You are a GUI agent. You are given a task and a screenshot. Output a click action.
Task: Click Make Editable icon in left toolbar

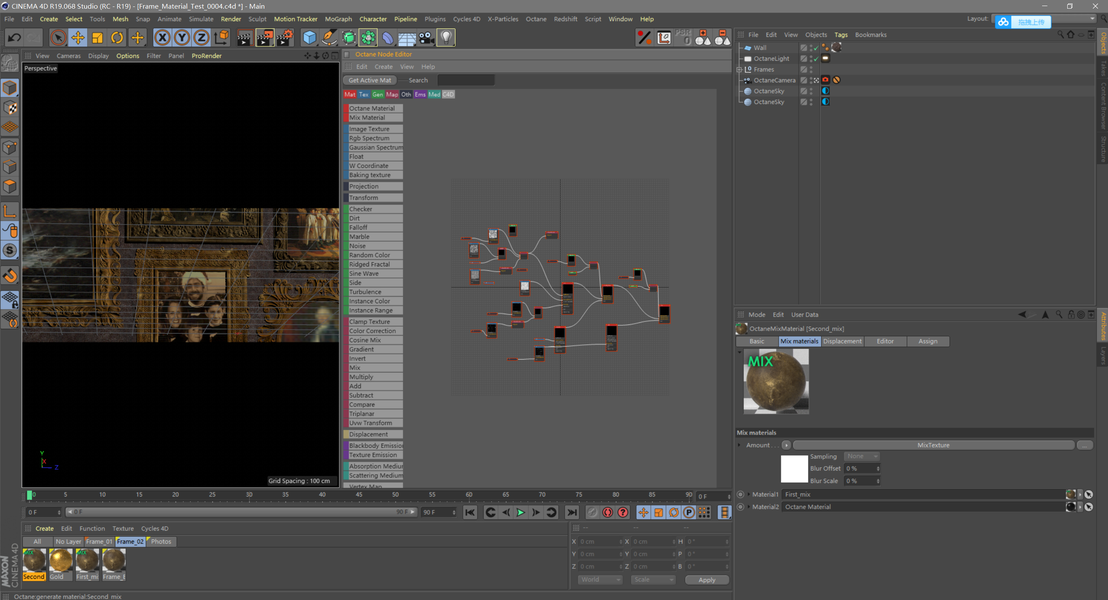[x=10, y=63]
